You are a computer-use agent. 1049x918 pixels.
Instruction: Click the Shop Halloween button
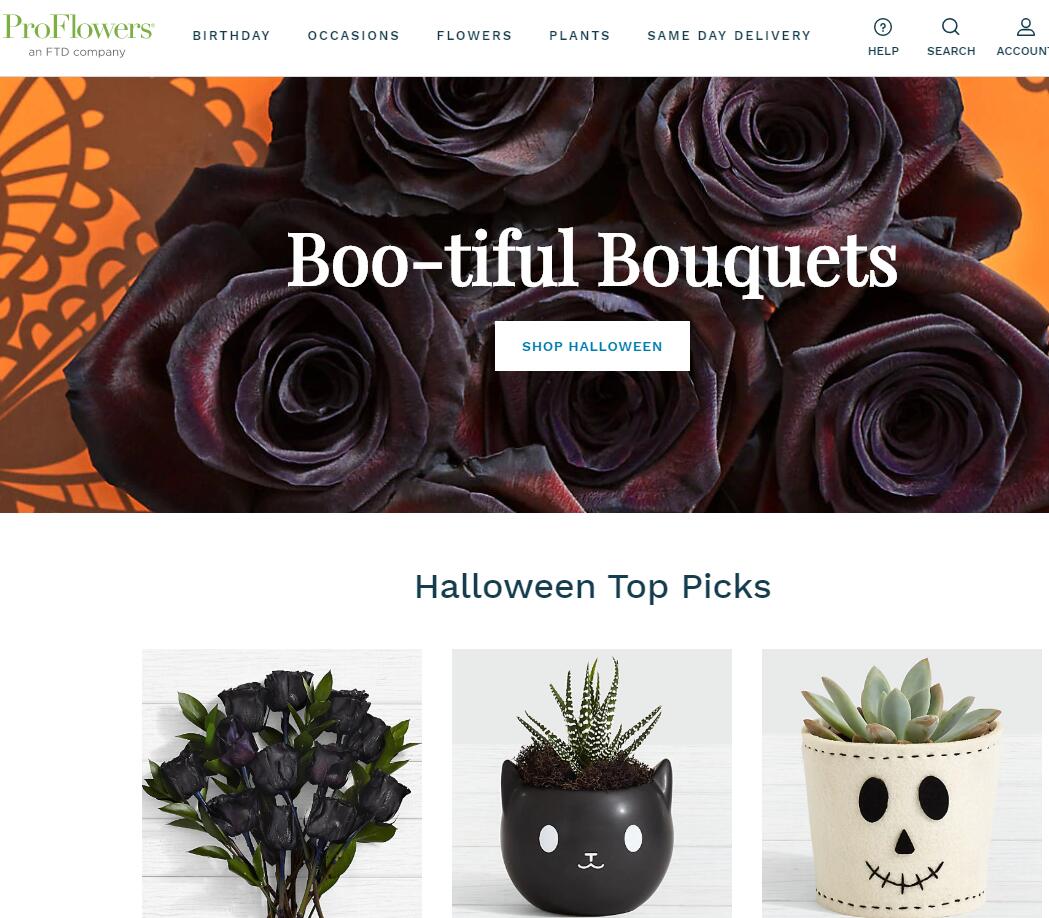pyautogui.click(x=592, y=346)
